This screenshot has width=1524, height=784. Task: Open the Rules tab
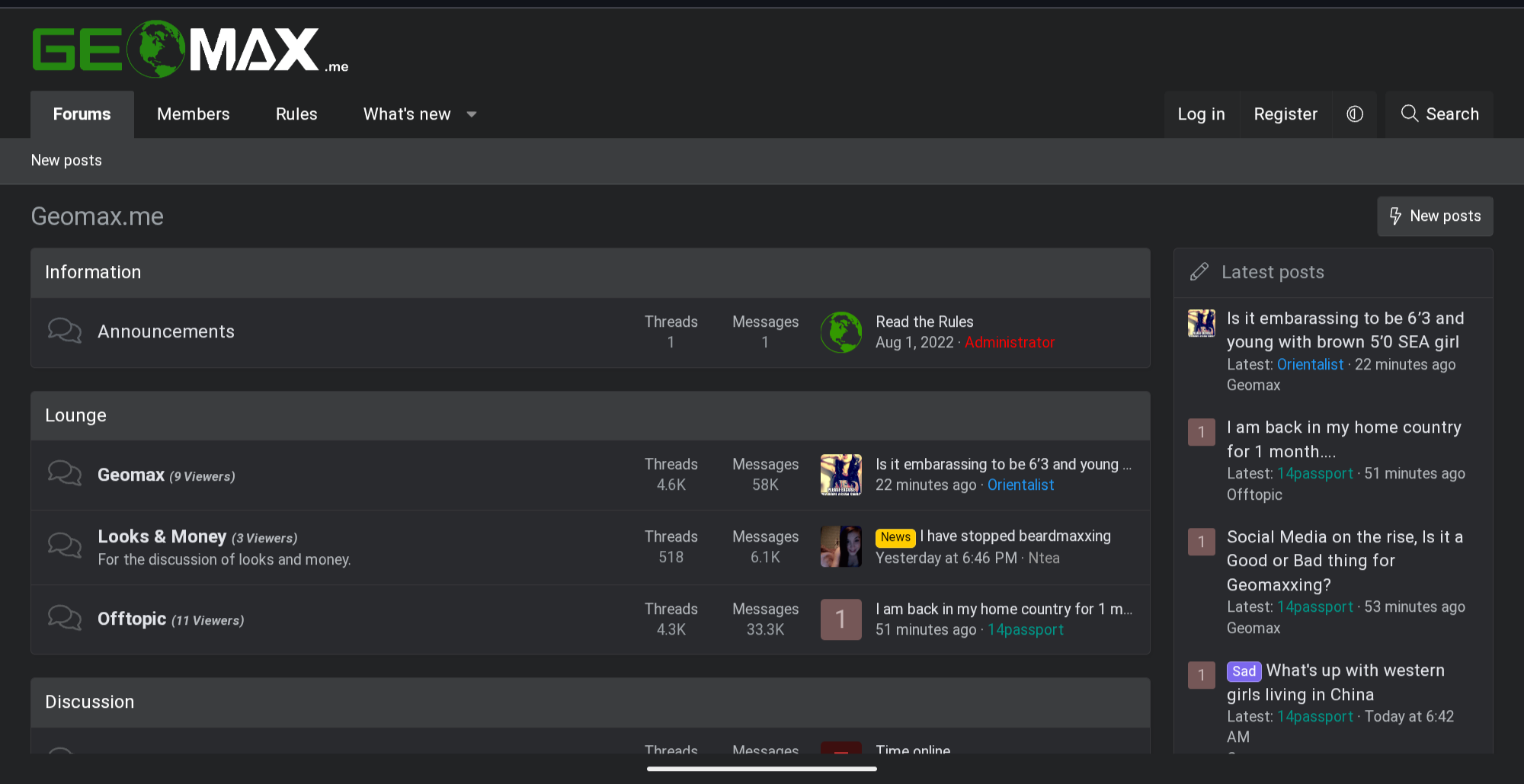[296, 114]
